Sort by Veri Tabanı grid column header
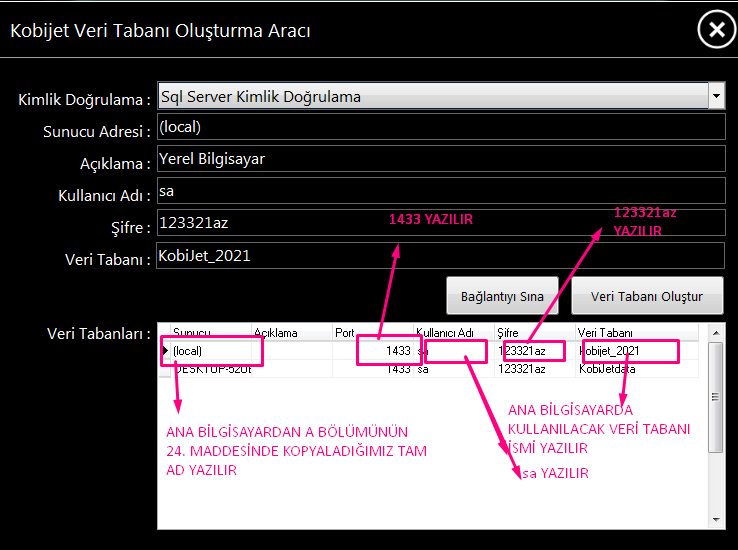The height and width of the screenshot is (550, 738). (x=637, y=332)
